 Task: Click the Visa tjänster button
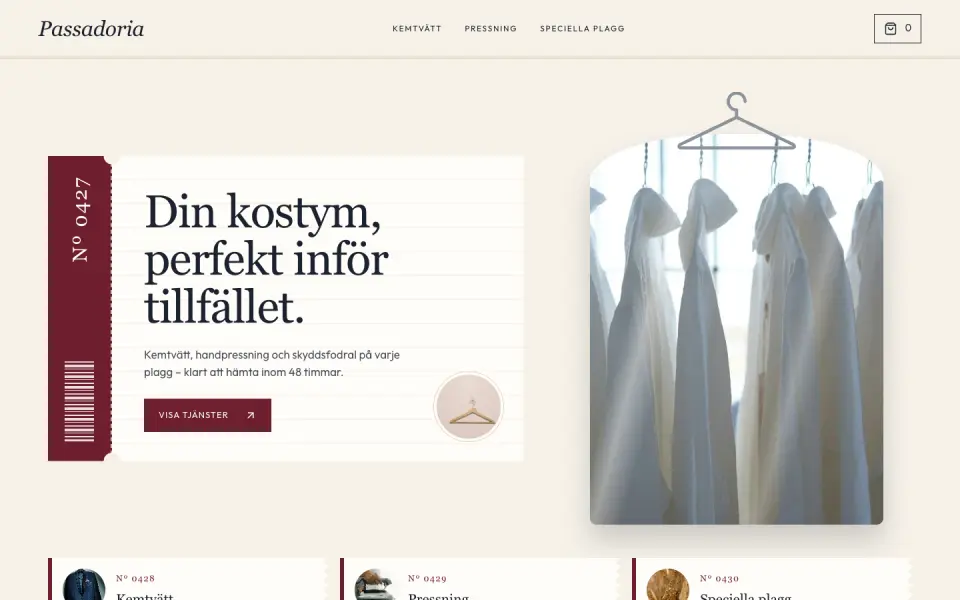pos(208,415)
